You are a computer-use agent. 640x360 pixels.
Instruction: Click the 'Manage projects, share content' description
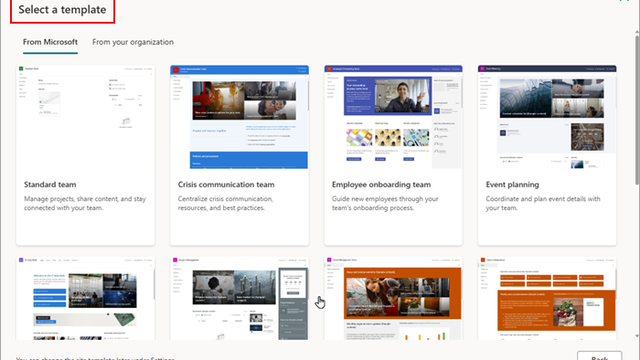[x=85, y=203]
